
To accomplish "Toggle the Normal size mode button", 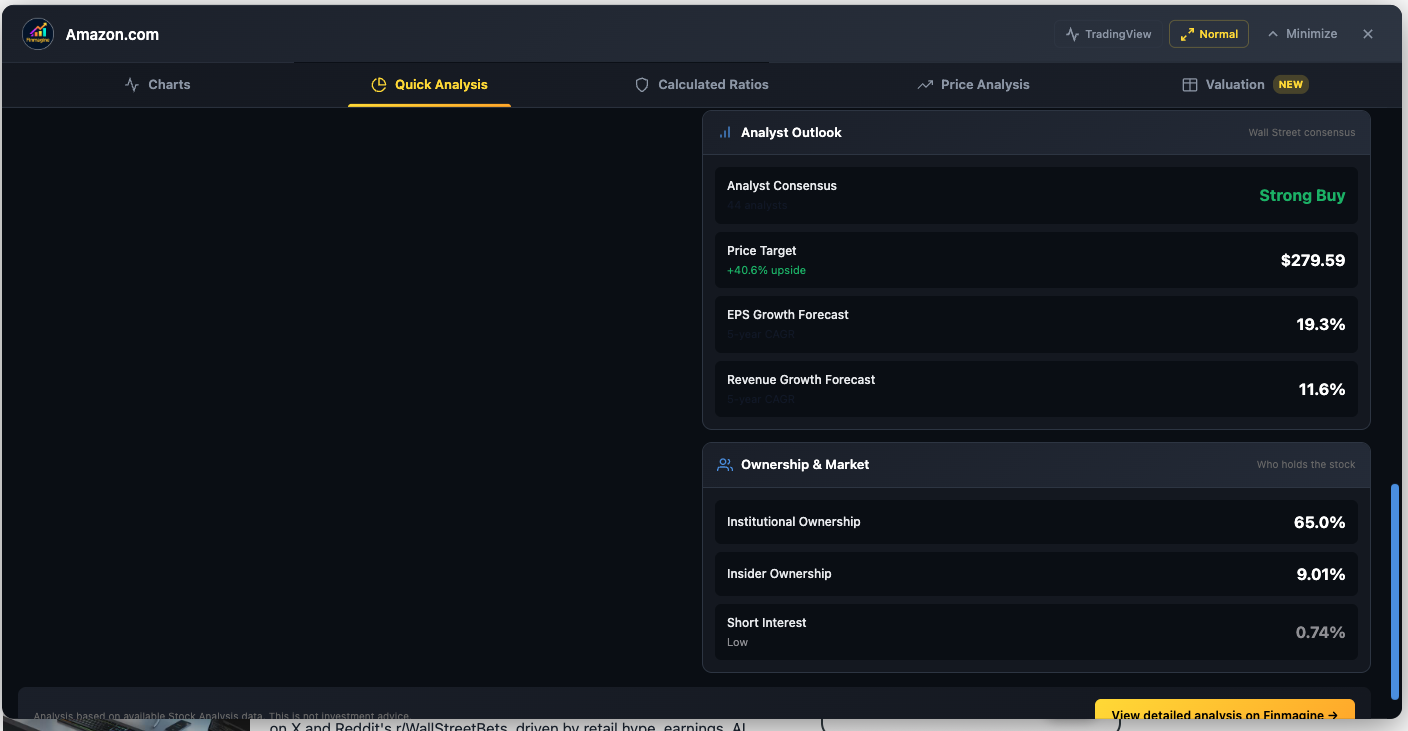I will click(x=1209, y=34).
